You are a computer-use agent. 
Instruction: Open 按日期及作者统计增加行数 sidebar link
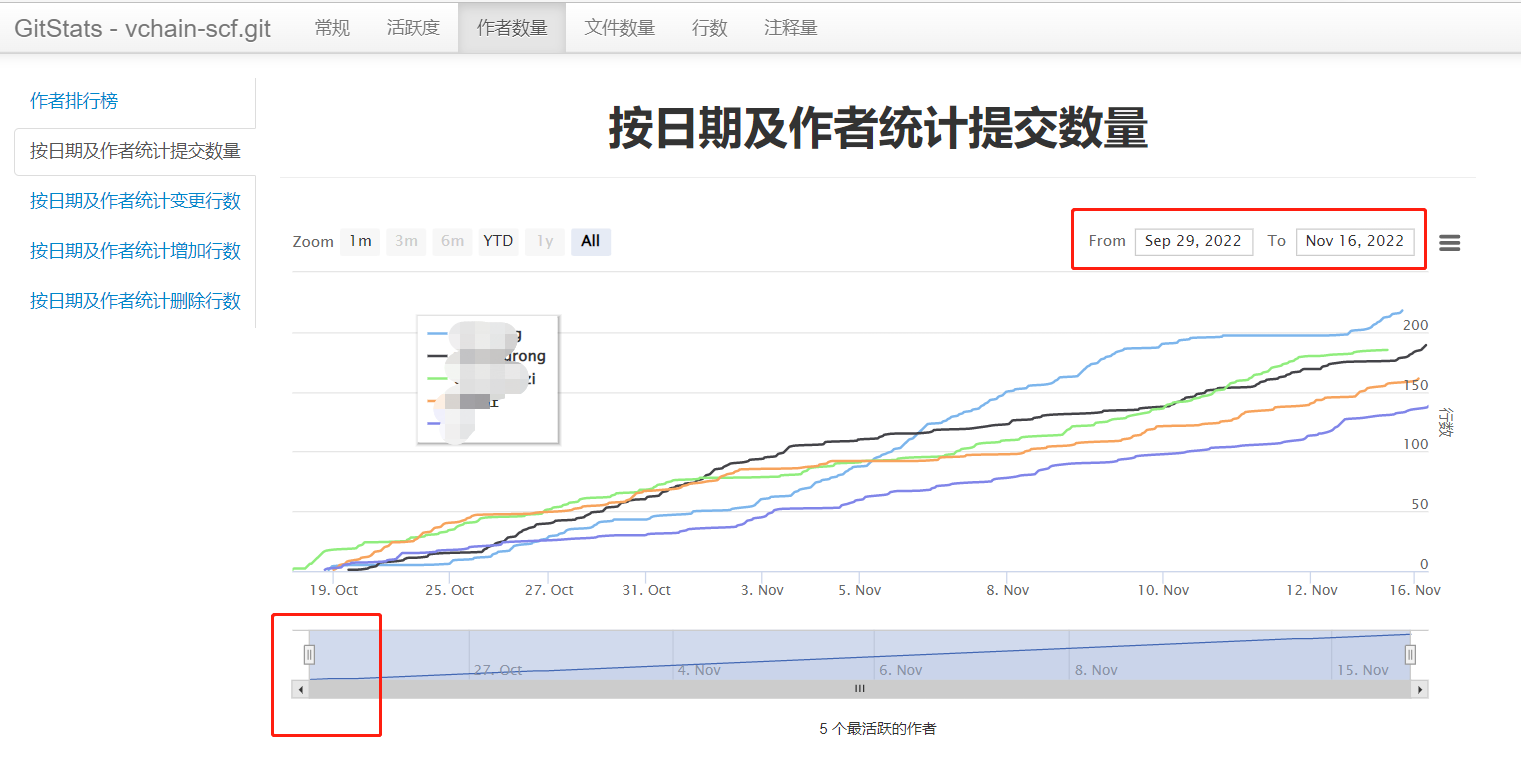pos(135,251)
